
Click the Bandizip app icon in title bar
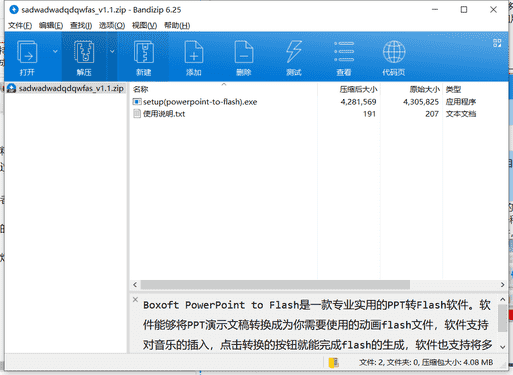pyautogui.click(x=14, y=10)
